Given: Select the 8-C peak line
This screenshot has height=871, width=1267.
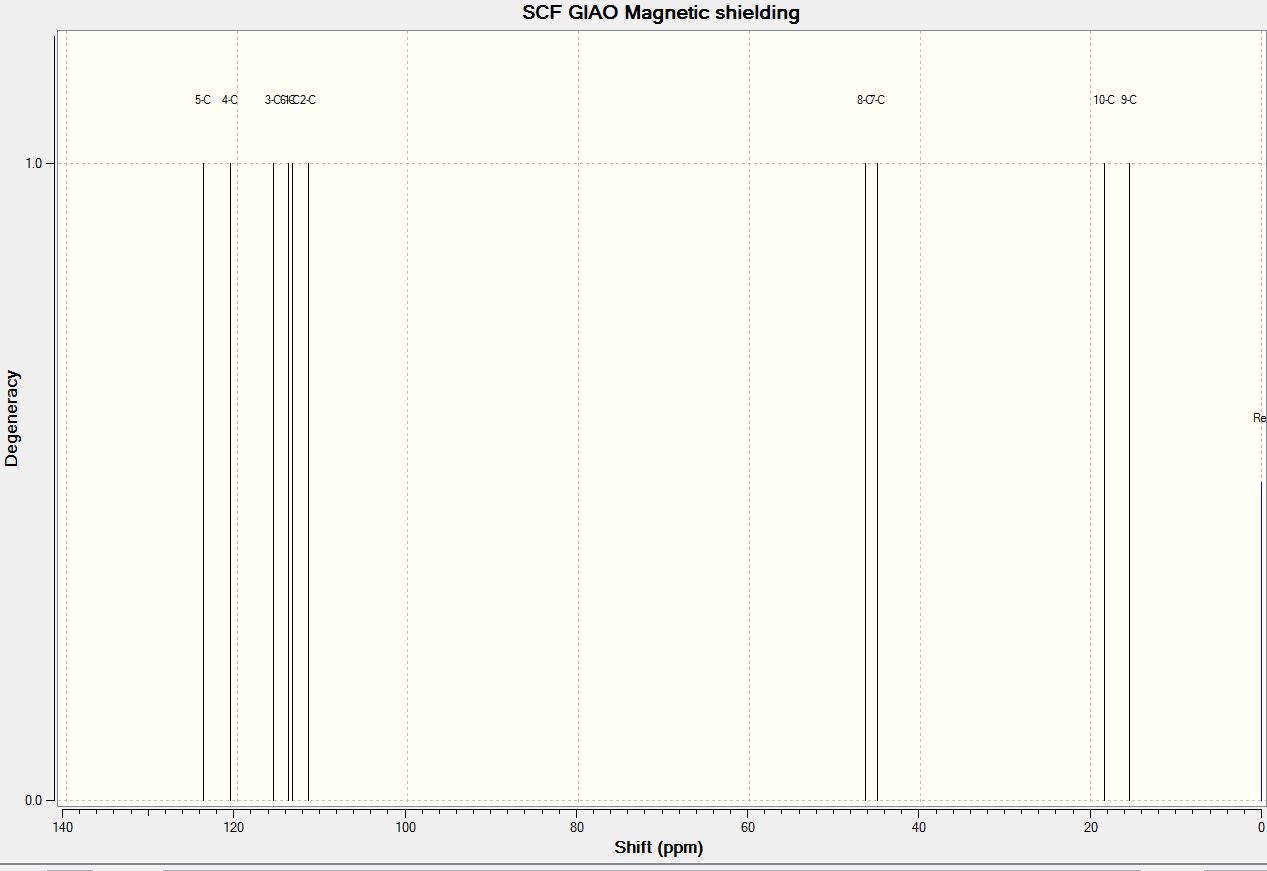Looking at the screenshot, I should point(865,481).
